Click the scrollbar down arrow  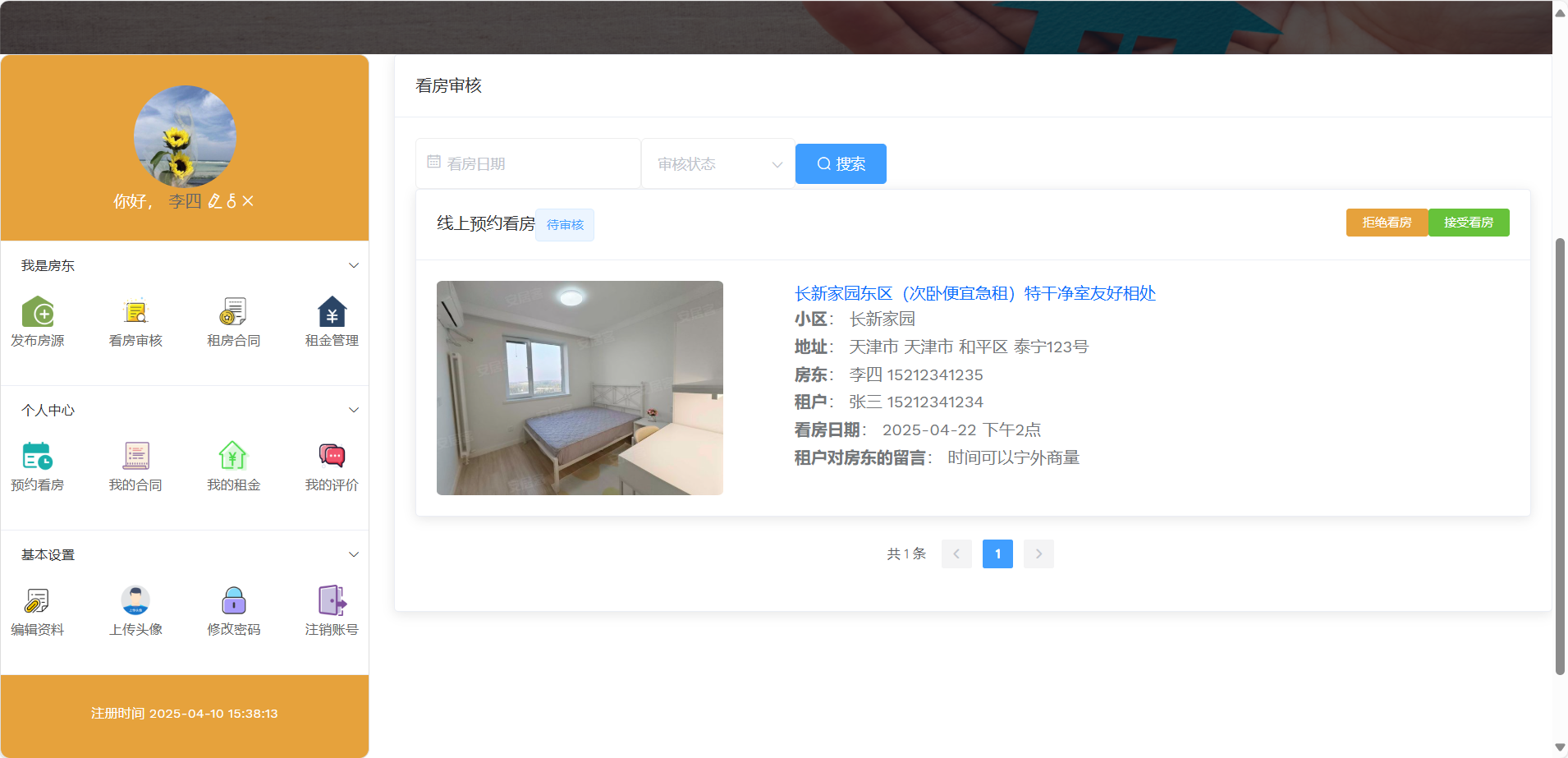(x=1560, y=747)
